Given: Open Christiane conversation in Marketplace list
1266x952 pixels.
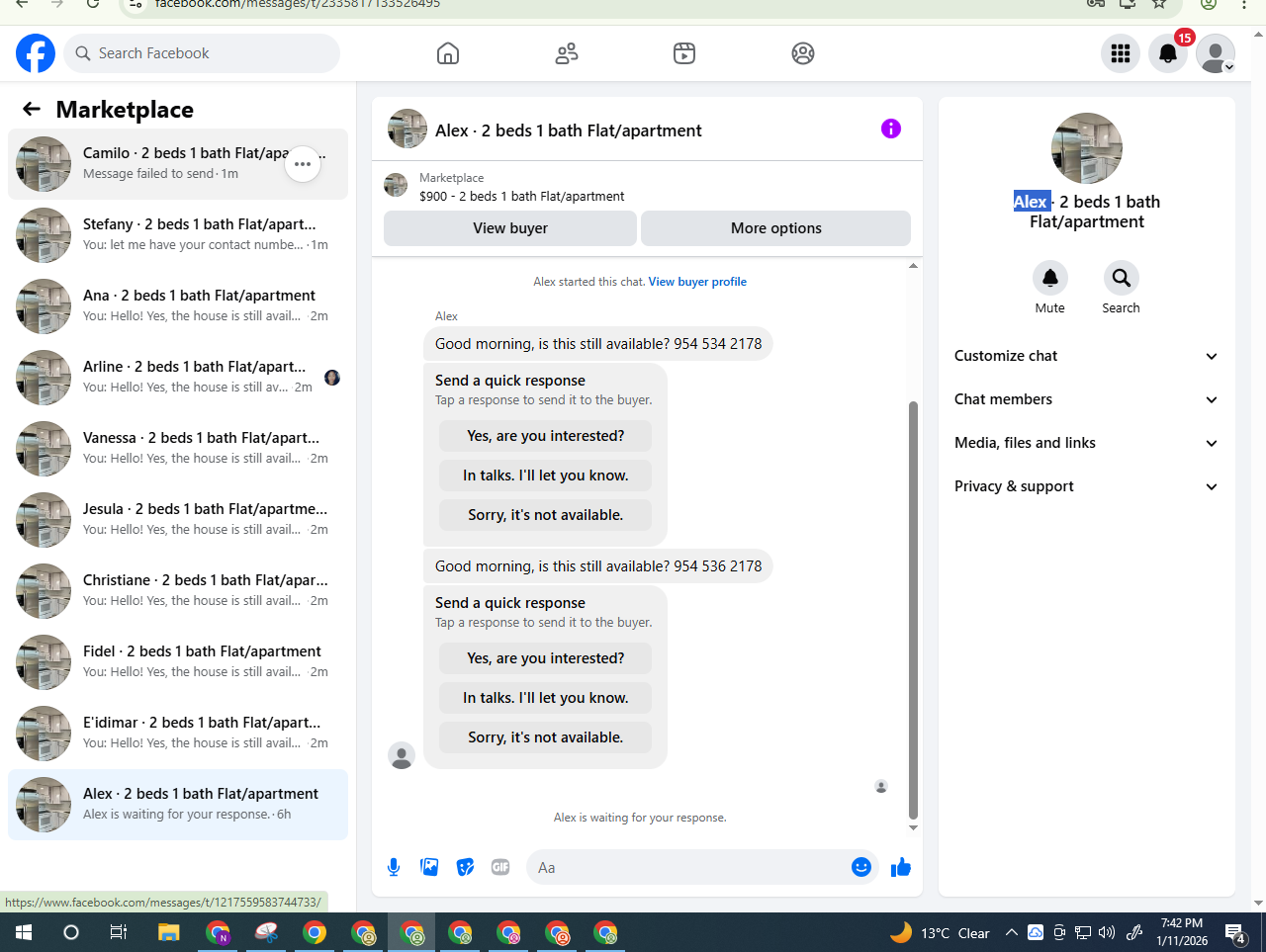Looking at the screenshot, I should point(178,591).
